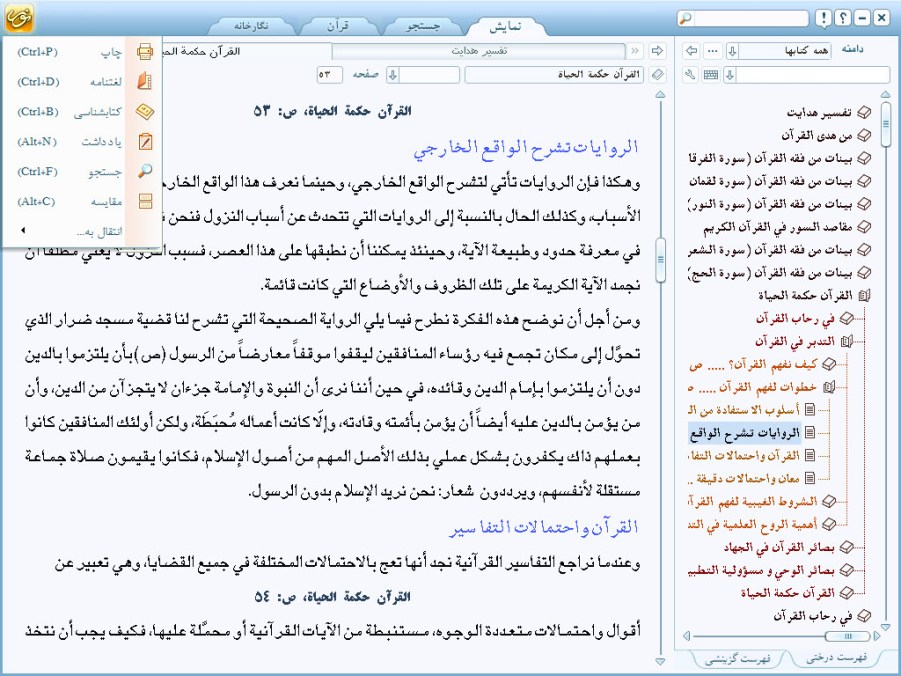Click the magnifier icon beside Ctrl+F
The width and height of the screenshot is (901, 676).
click(145, 171)
